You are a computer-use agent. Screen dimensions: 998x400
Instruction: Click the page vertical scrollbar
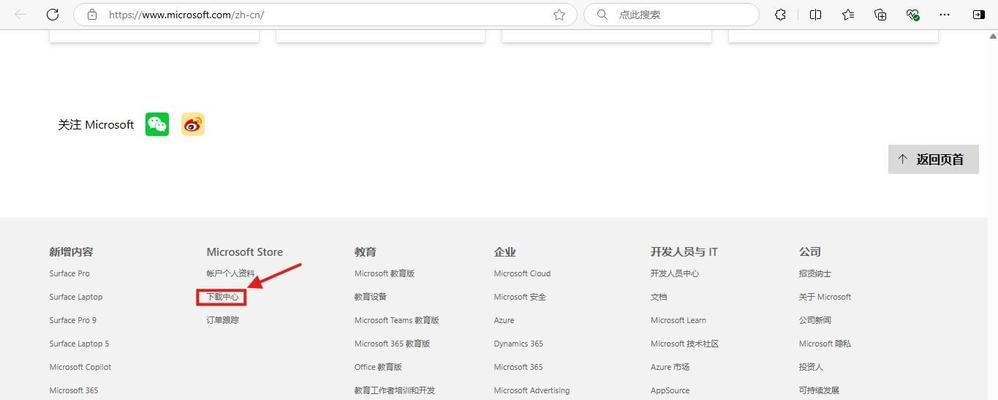(x=993, y=215)
